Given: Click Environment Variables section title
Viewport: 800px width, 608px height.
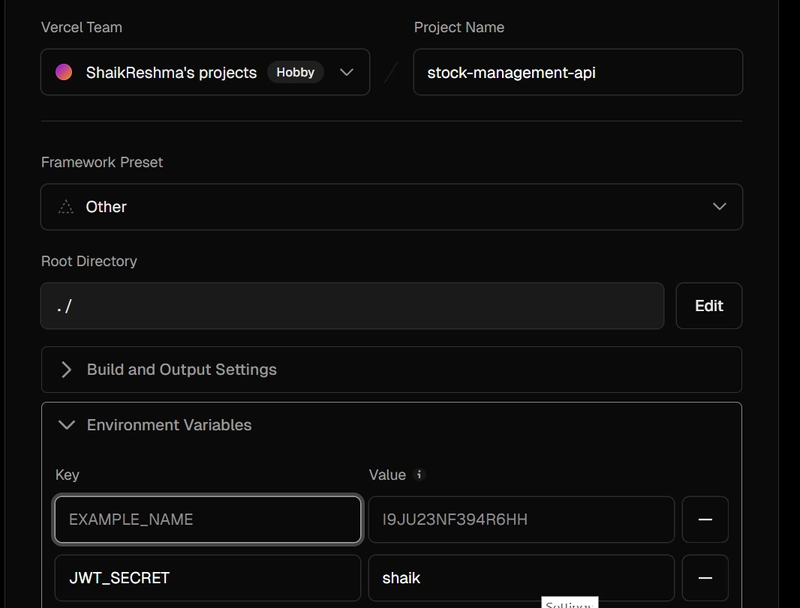Looking at the screenshot, I should (x=169, y=425).
